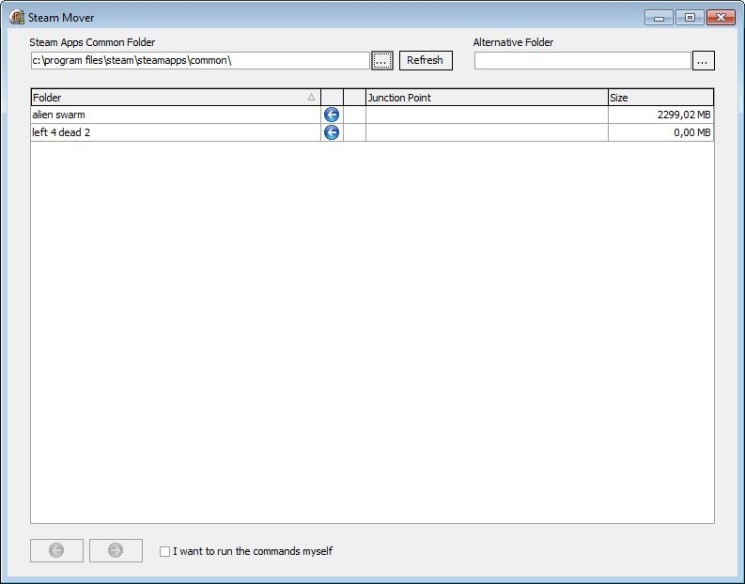Screen dimensions: 745x584
Task: Browse for the Steam Apps Common Folder
Action: pos(382,60)
